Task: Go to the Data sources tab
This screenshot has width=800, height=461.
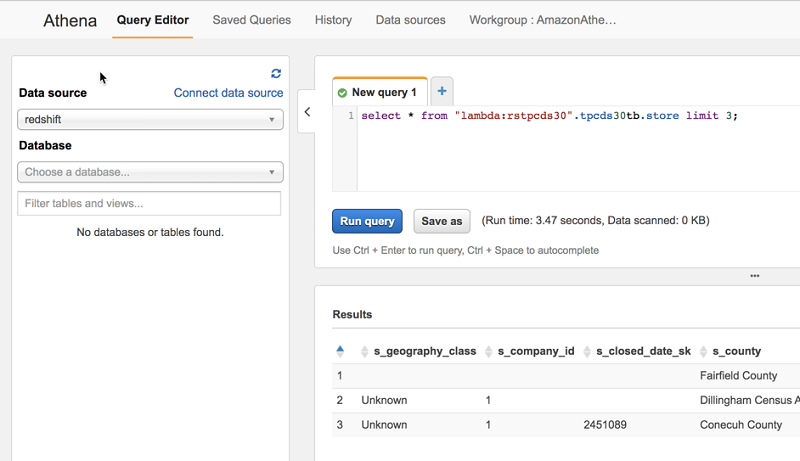Action: pos(410,20)
